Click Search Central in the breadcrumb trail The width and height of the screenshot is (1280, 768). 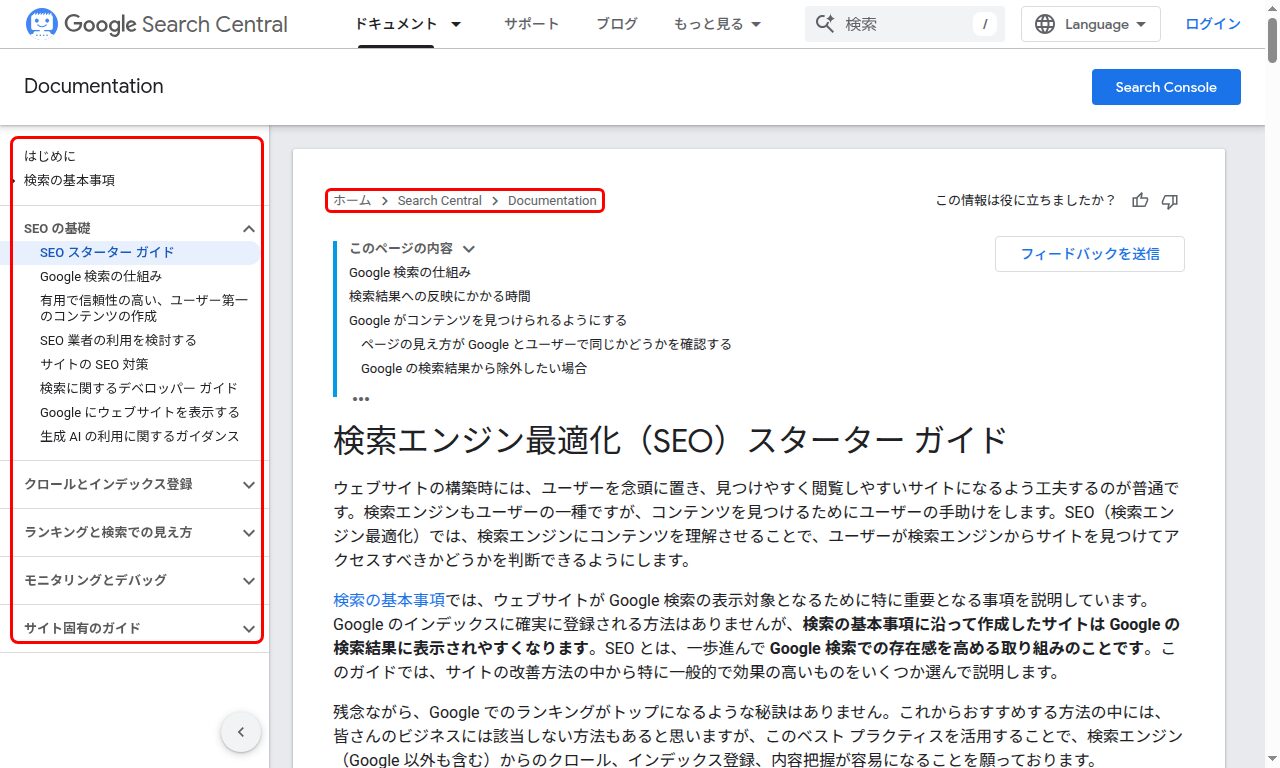pos(440,200)
